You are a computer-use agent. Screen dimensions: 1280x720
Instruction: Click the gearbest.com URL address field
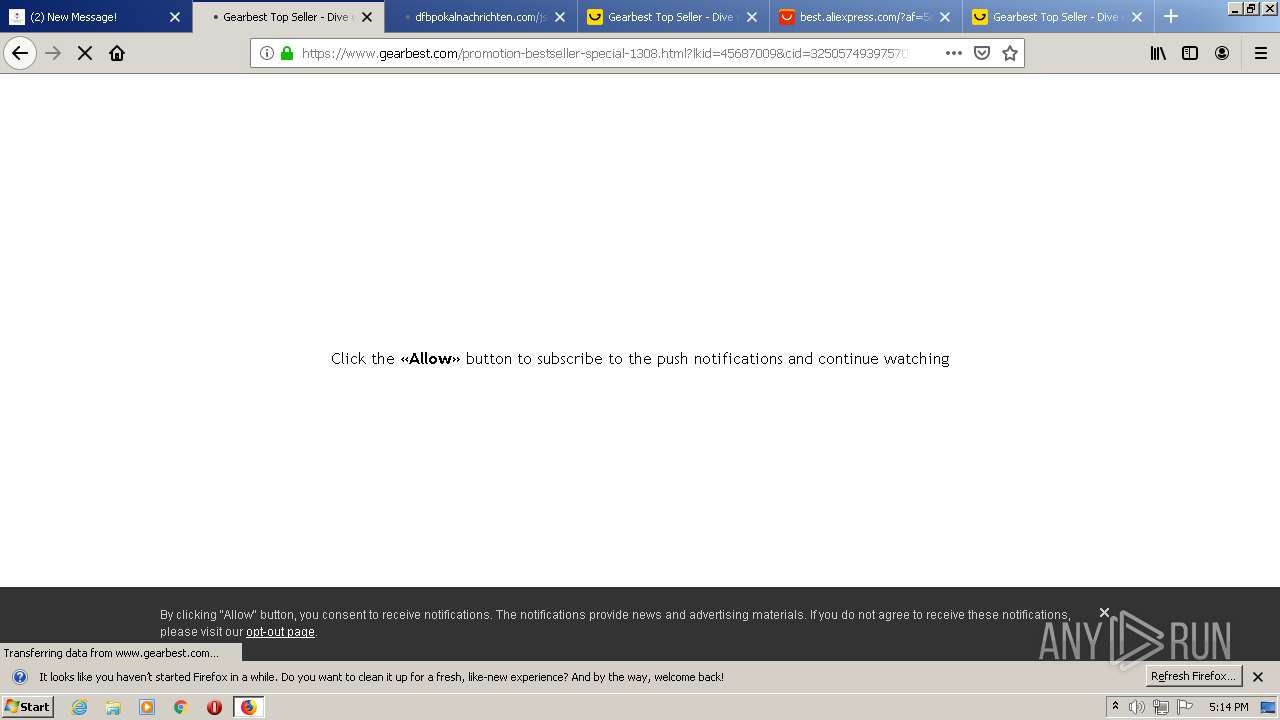click(x=605, y=53)
